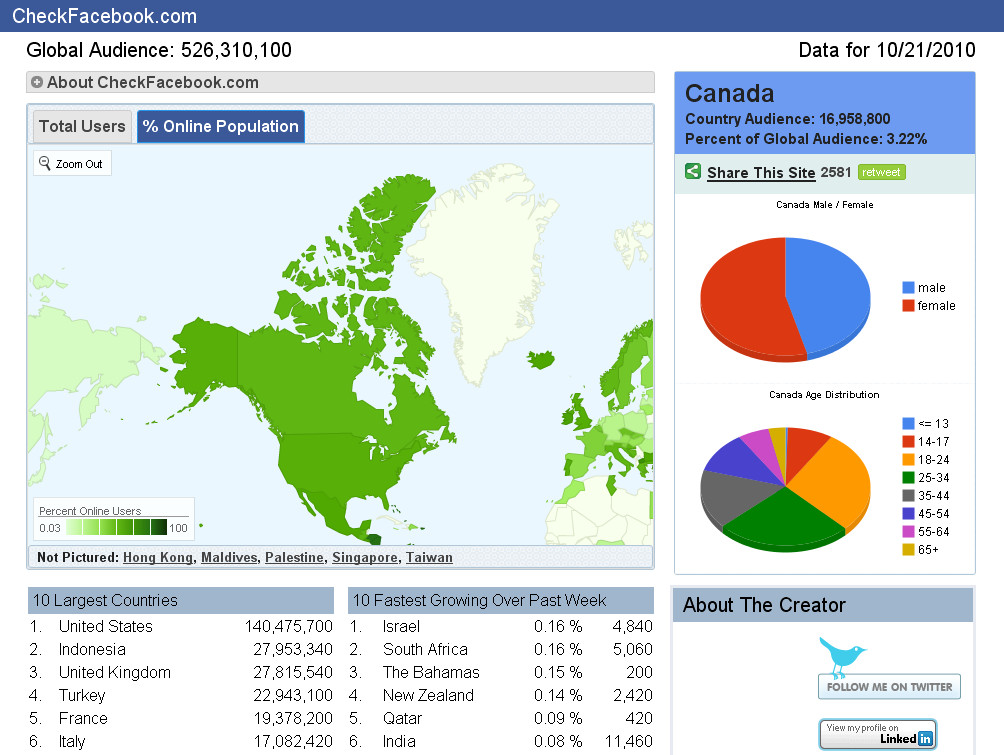This screenshot has height=755, width=1004.
Task: Click the 35-44 age legend swatch
Action: [x=908, y=495]
